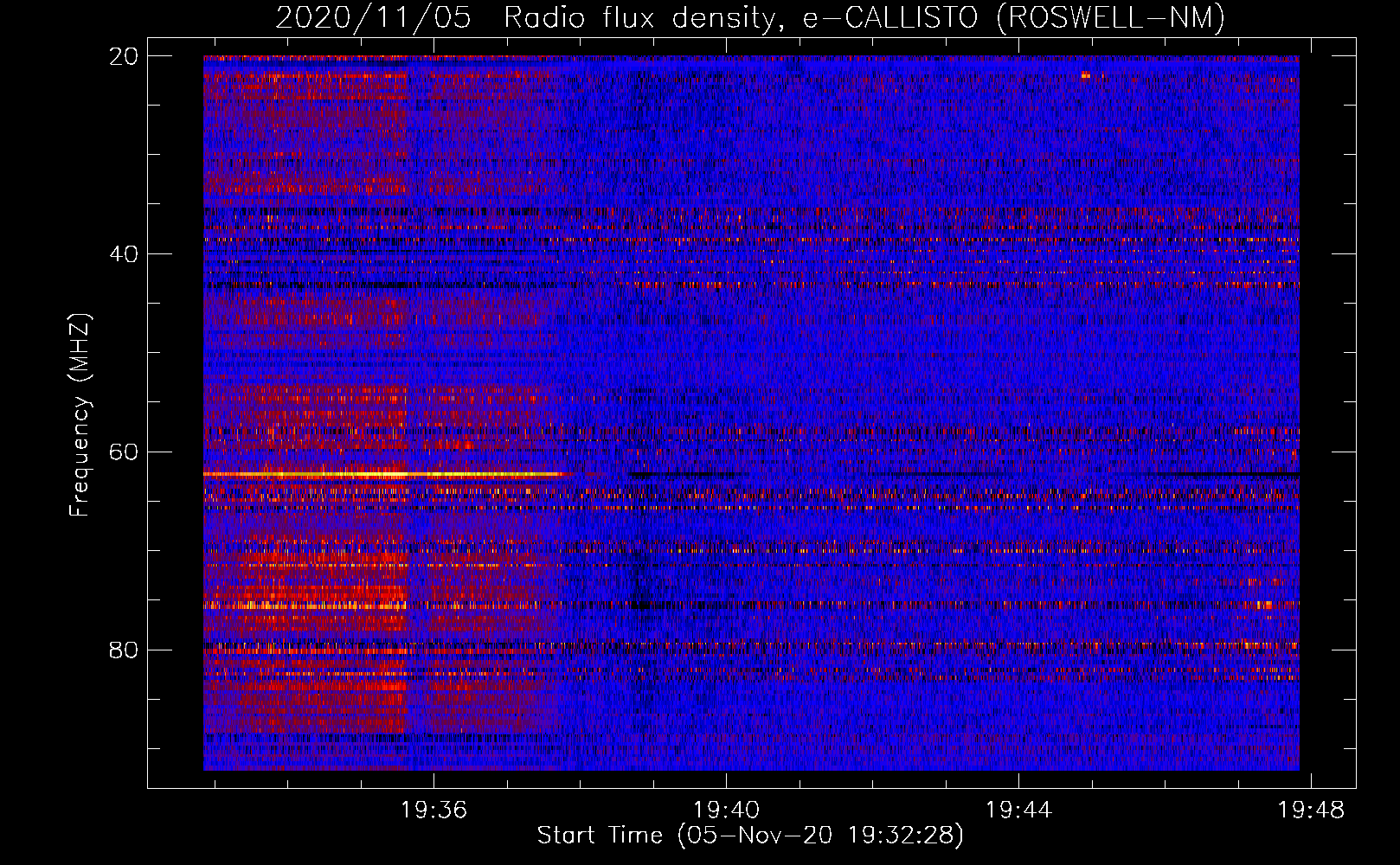Screen dimensions: 1400x865
Task: Click the '20' frequency tick label
Action: coord(123,56)
